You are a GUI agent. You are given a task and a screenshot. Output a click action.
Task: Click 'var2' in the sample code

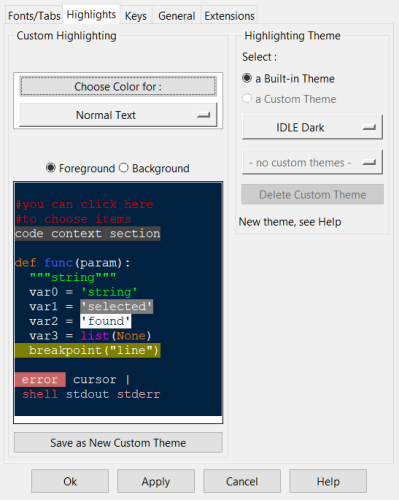[44, 321]
